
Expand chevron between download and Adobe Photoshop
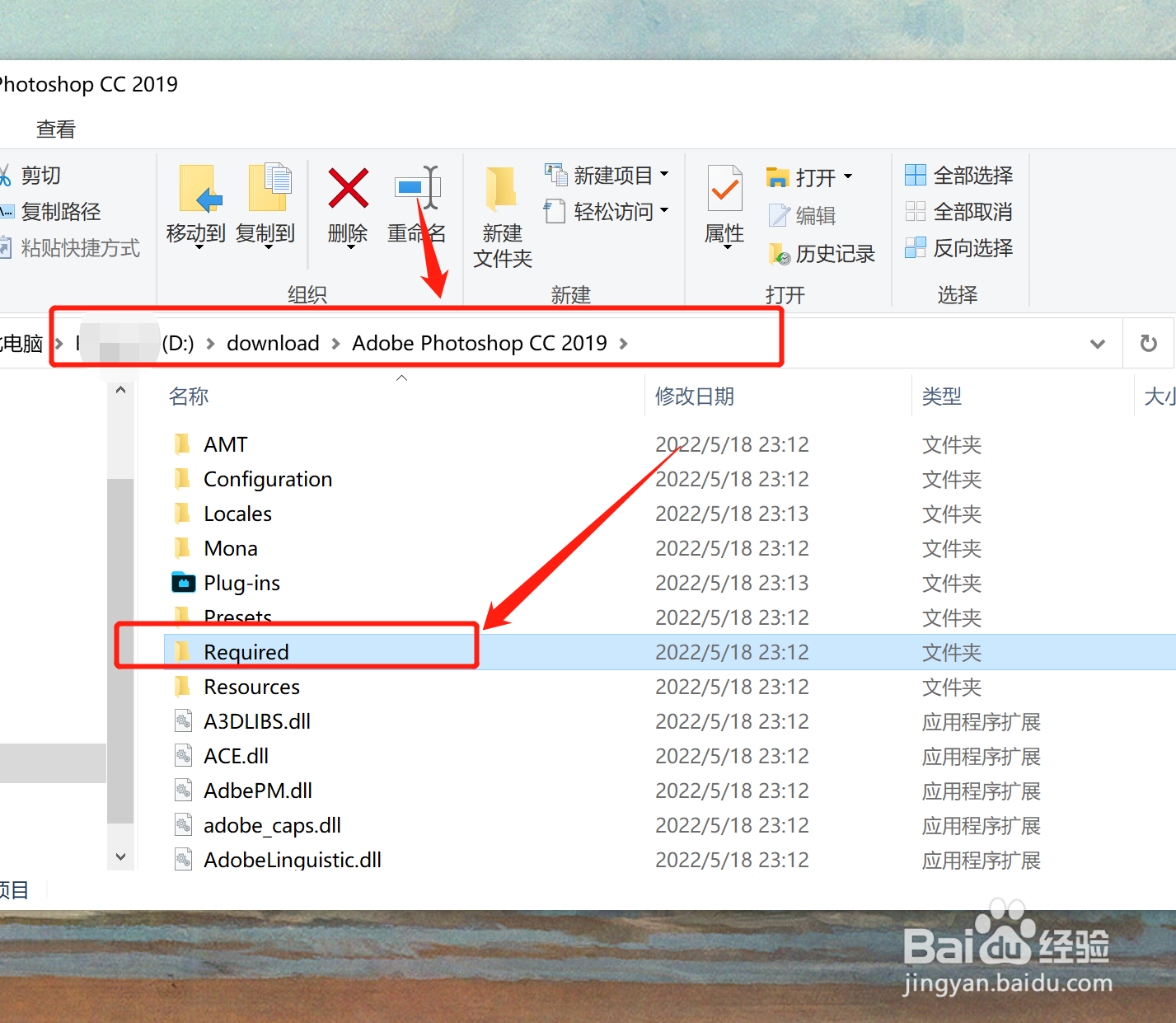point(335,344)
